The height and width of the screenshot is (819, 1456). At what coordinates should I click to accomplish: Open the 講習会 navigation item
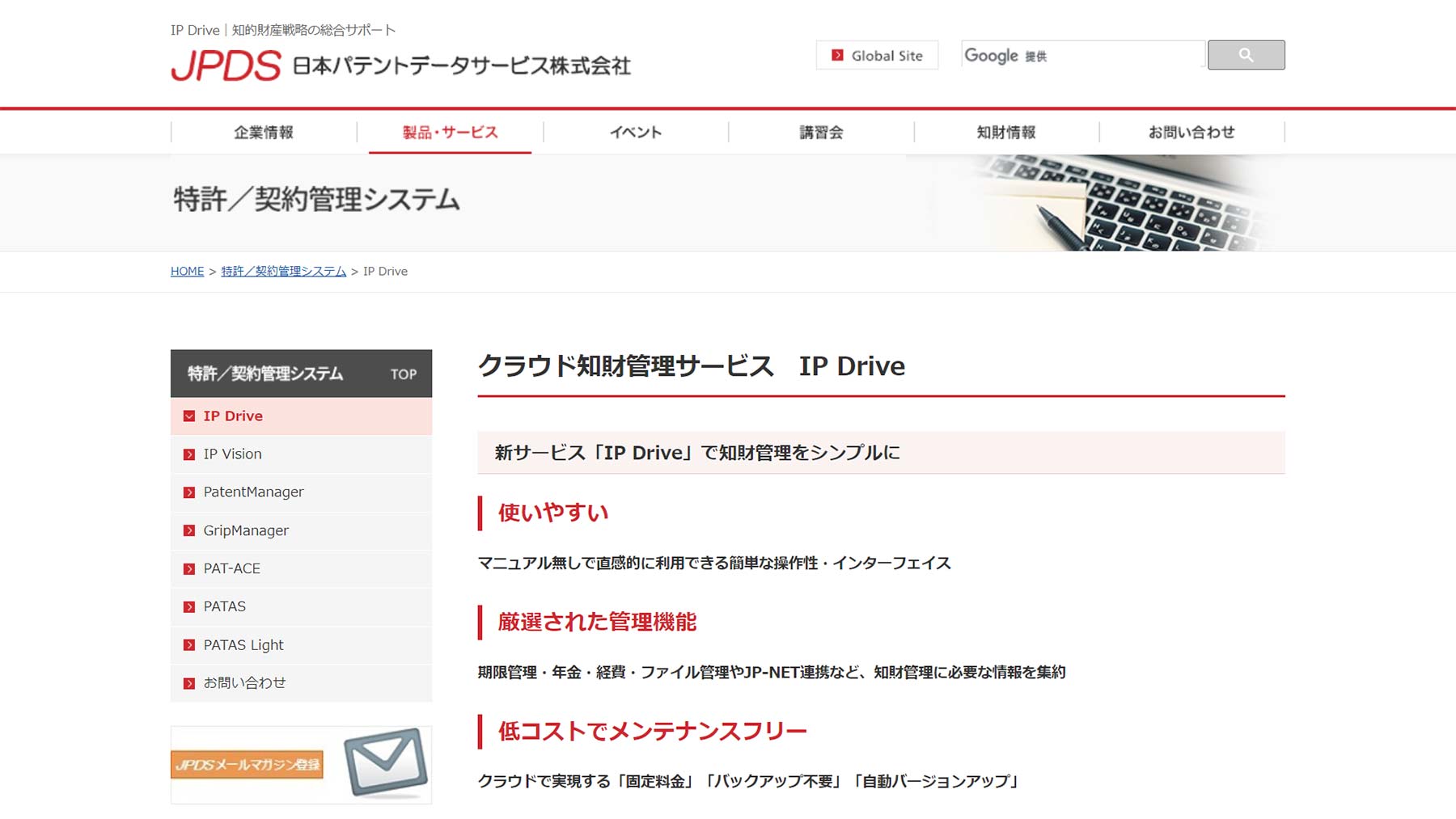pyautogui.click(x=821, y=132)
